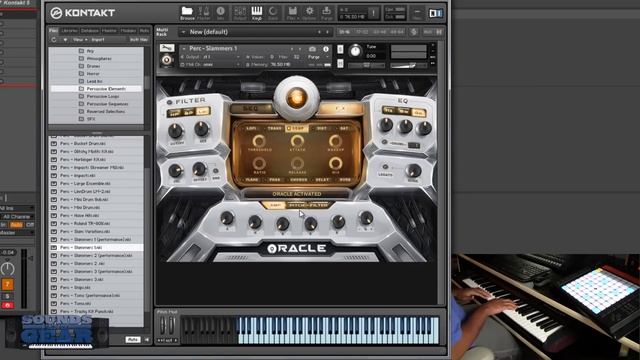Screen dimensions: 640x360
Task: Click the filter Cutoff knob
Action: click(176, 131)
